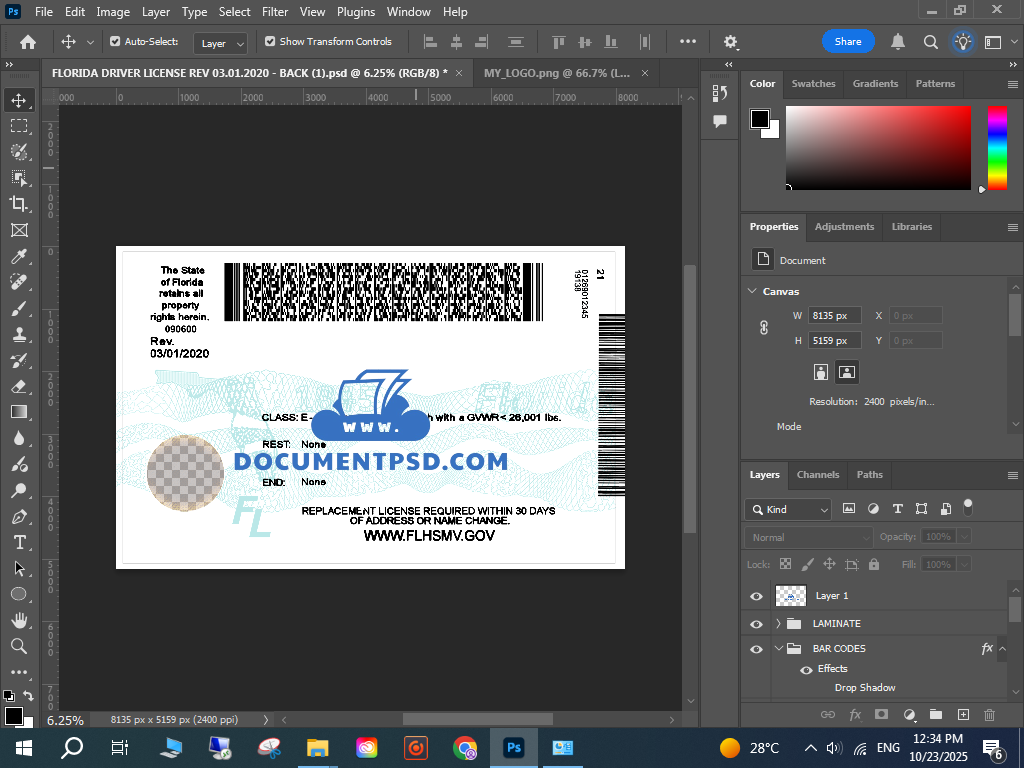
Task: Click the delete layer trash icon
Action: [989, 715]
